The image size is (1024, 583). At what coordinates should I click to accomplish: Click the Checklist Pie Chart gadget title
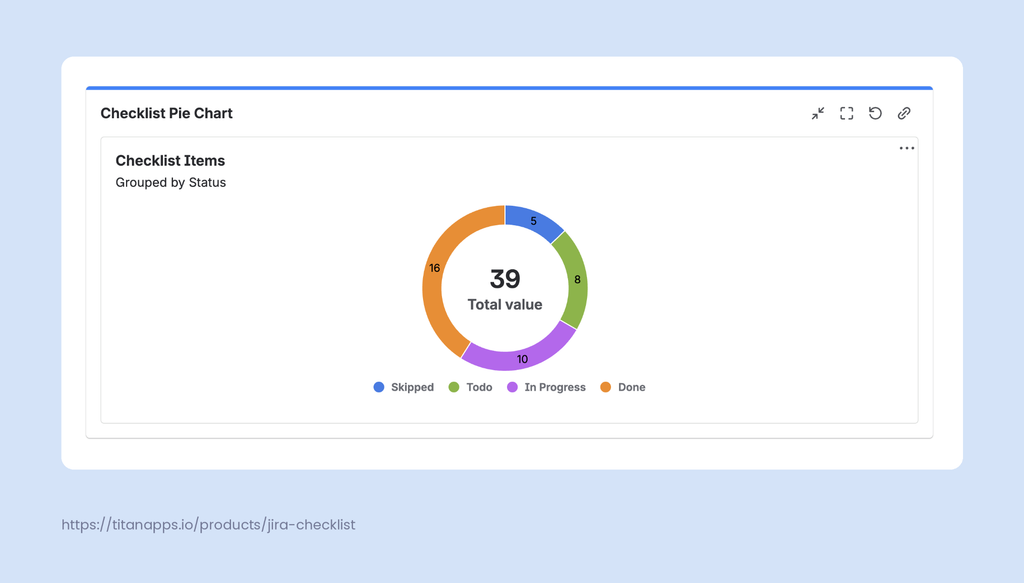167,114
